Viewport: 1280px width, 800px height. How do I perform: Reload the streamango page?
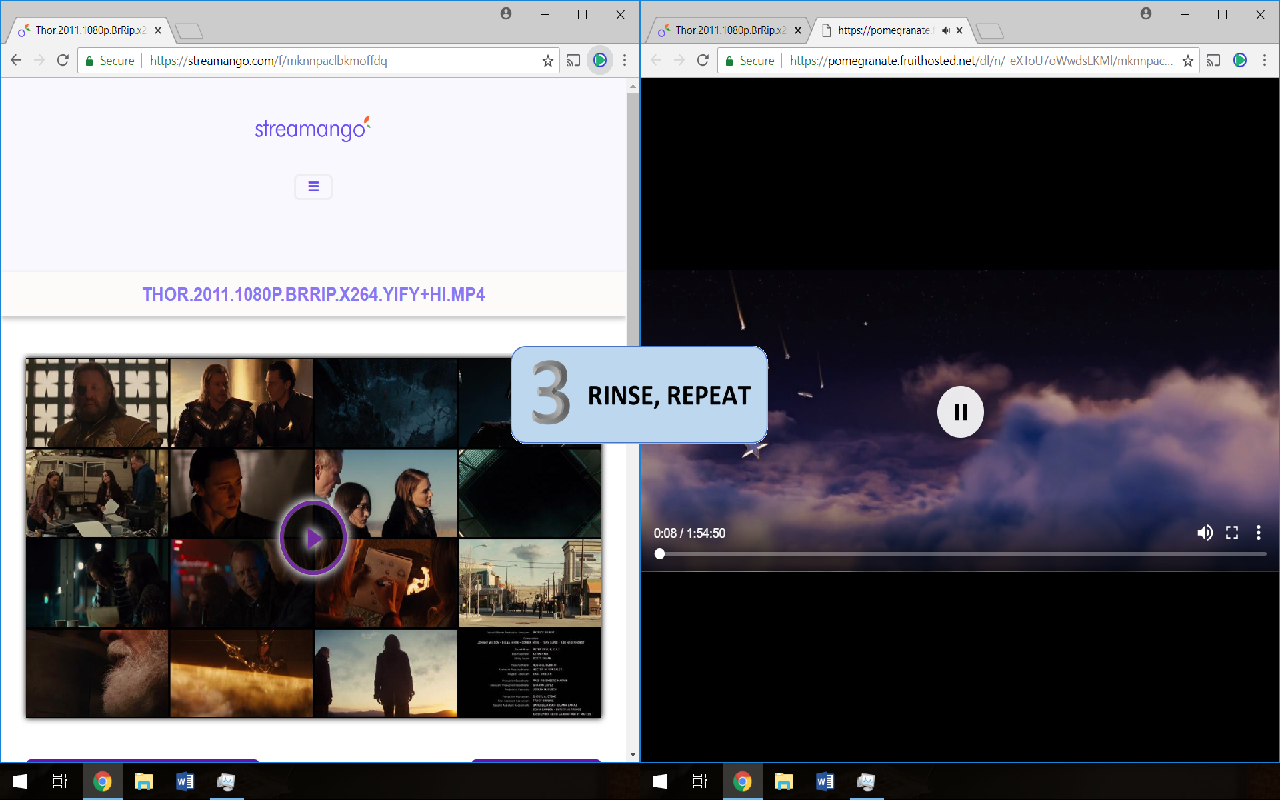click(63, 61)
